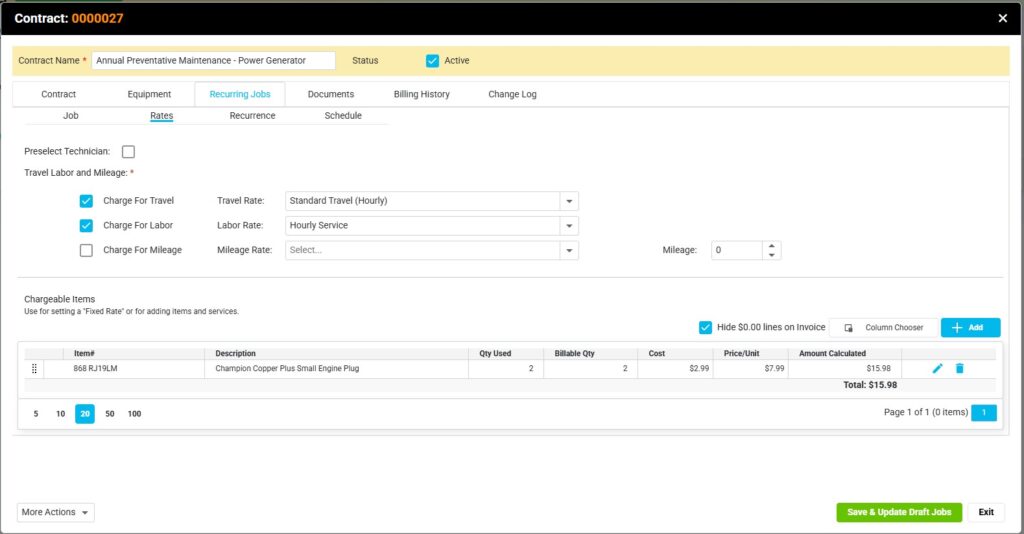Set page size to 100
This screenshot has height=534, width=1024.
point(135,414)
